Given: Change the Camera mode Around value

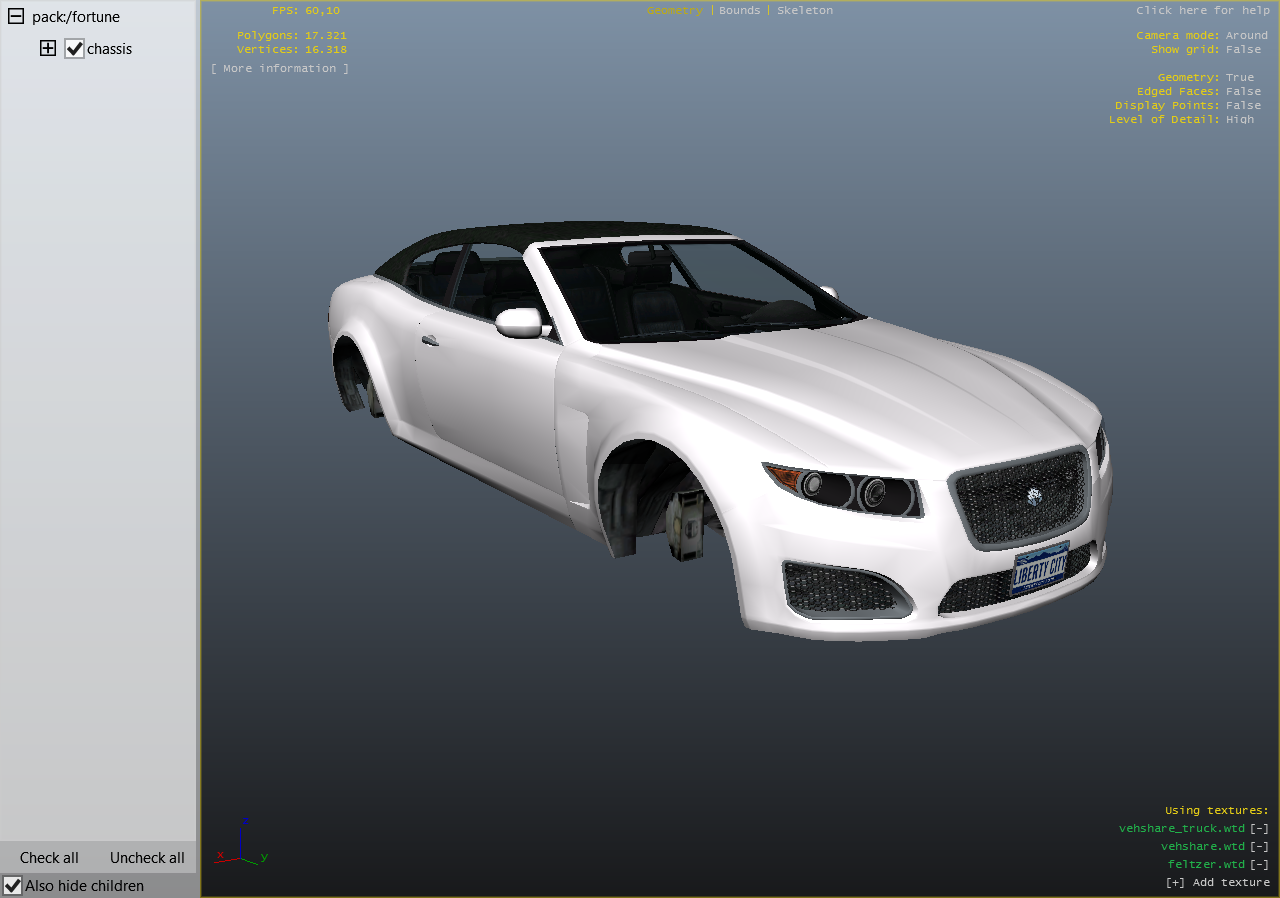Looking at the screenshot, I should tap(1247, 35).
